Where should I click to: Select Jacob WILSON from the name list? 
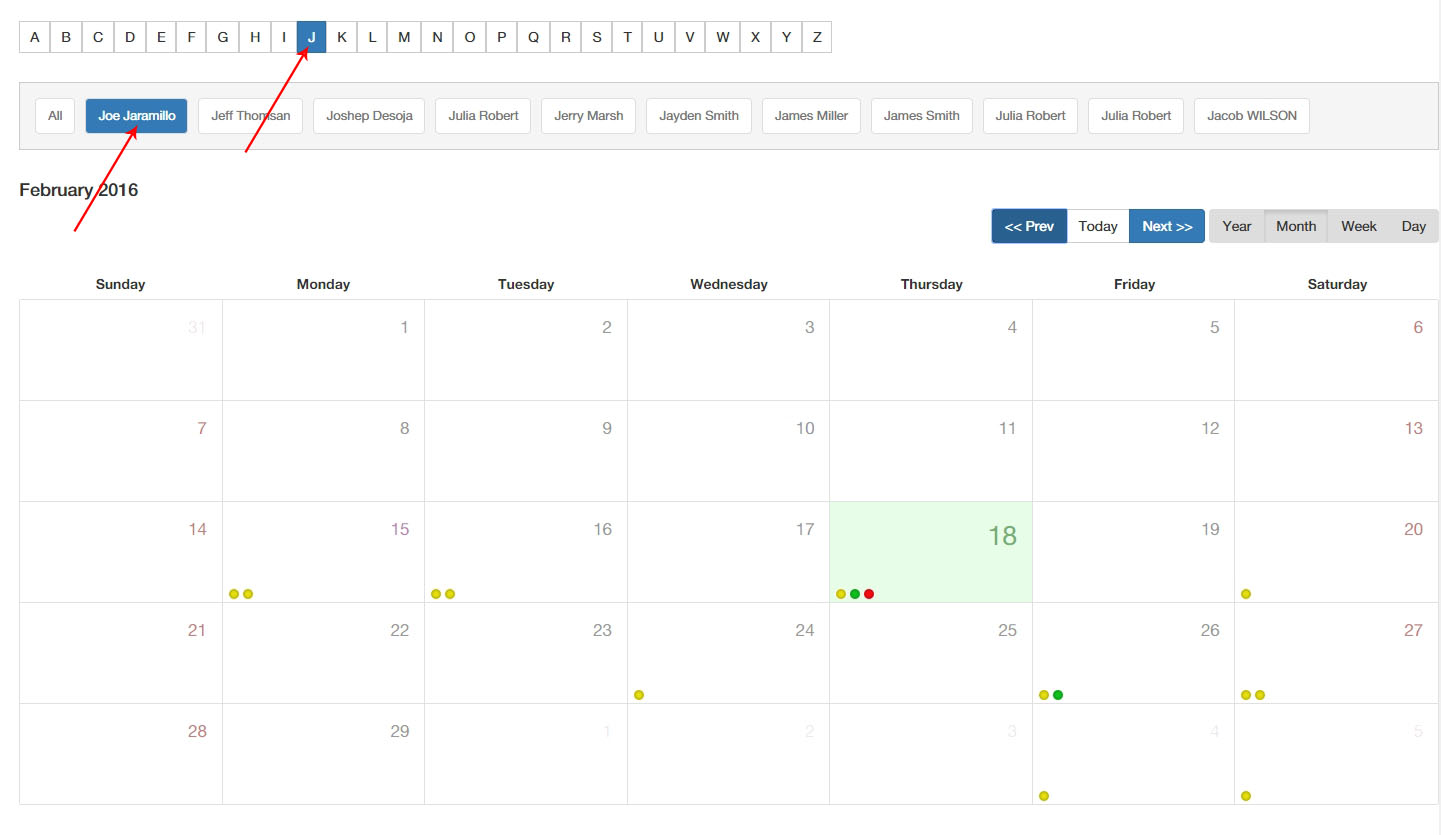pos(1251,116)
